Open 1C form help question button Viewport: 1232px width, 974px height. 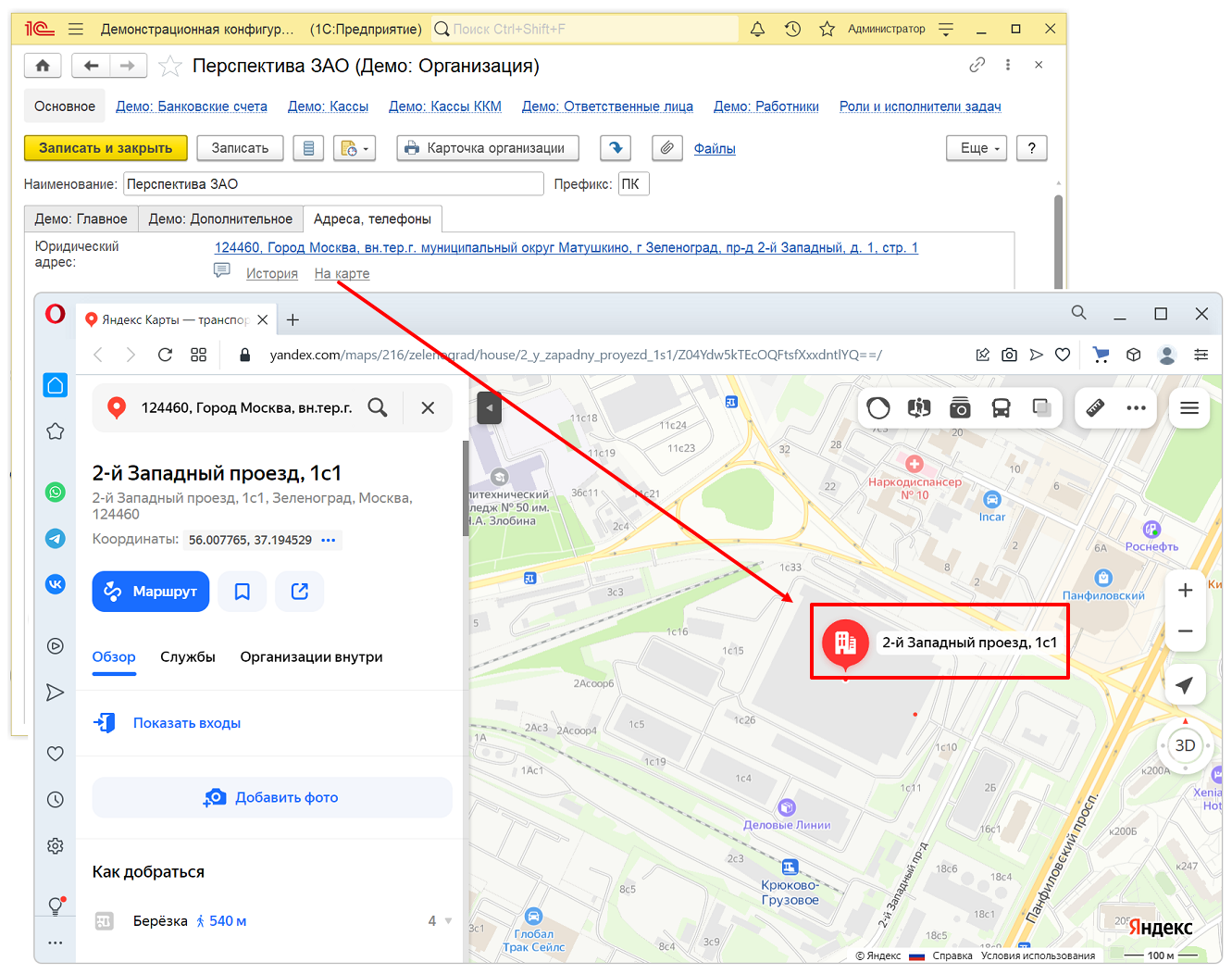point(1031,148)
